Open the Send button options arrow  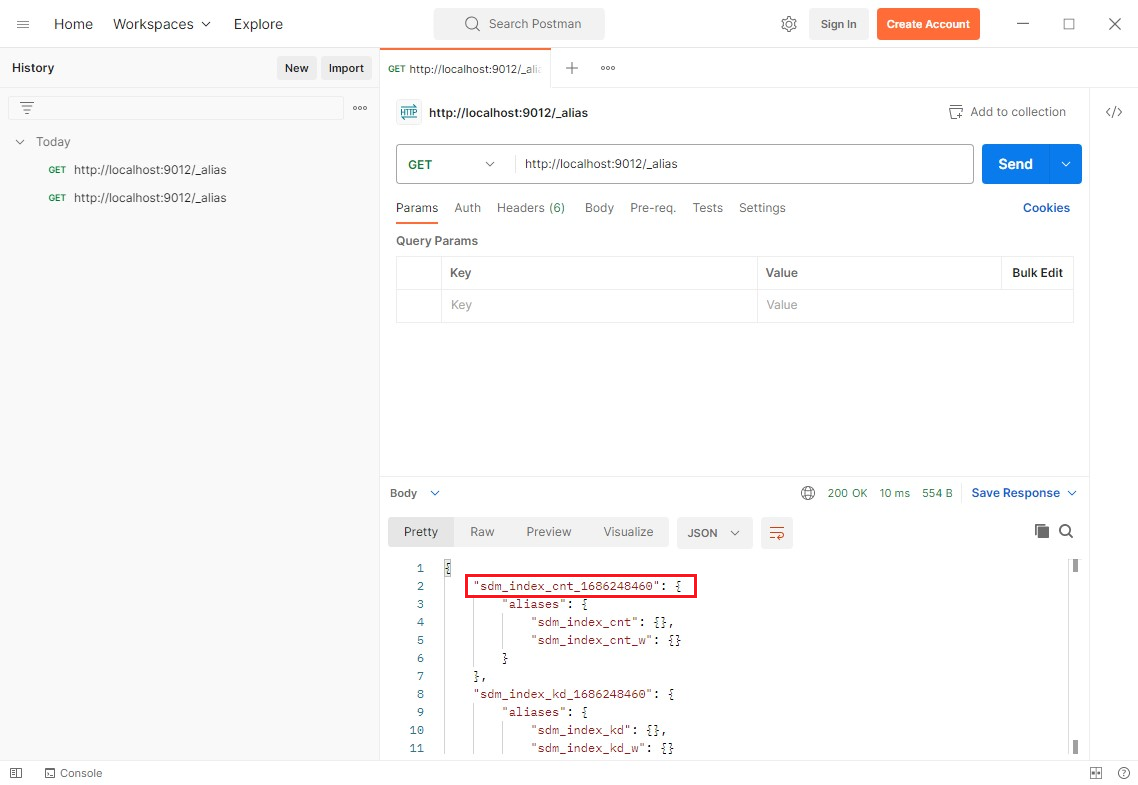point(1066,164)
